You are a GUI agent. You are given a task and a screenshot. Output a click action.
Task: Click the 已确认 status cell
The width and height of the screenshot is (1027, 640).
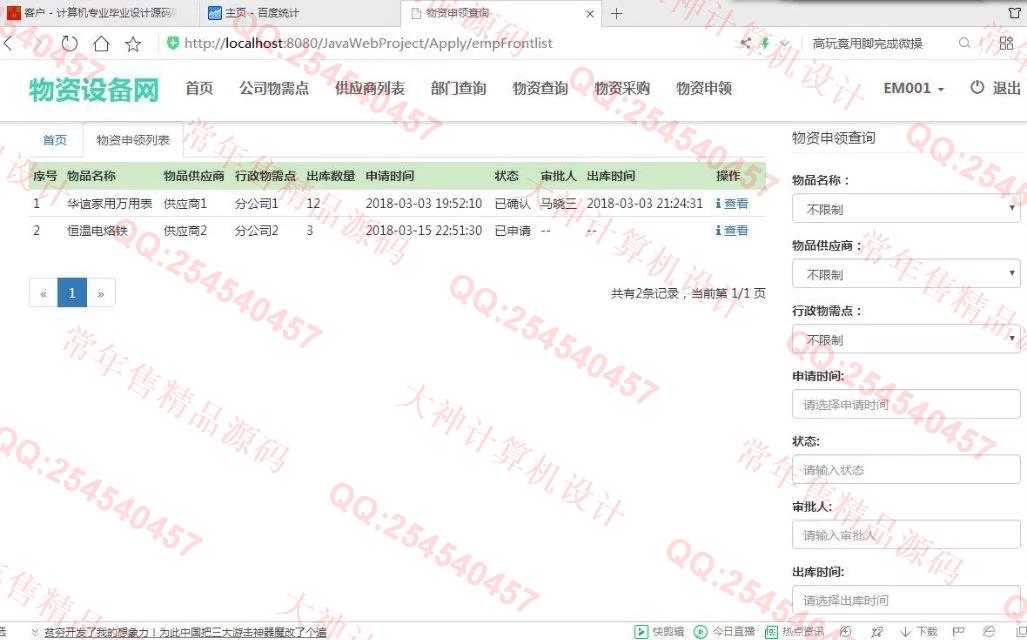[513, 204]
